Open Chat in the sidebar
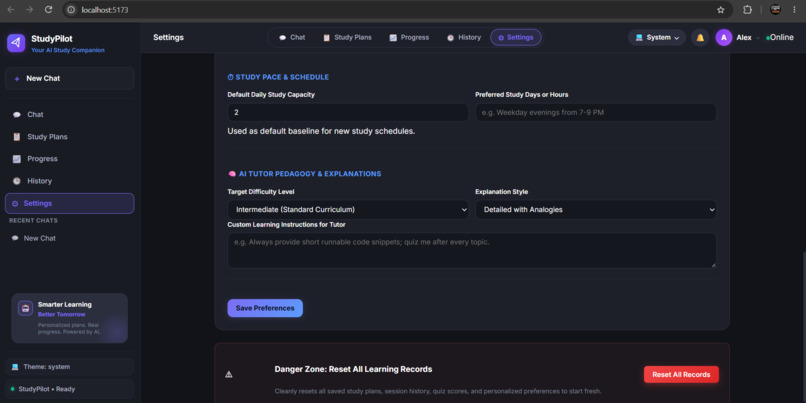This screenshot has height=403, width=806. tap(69, 115)
